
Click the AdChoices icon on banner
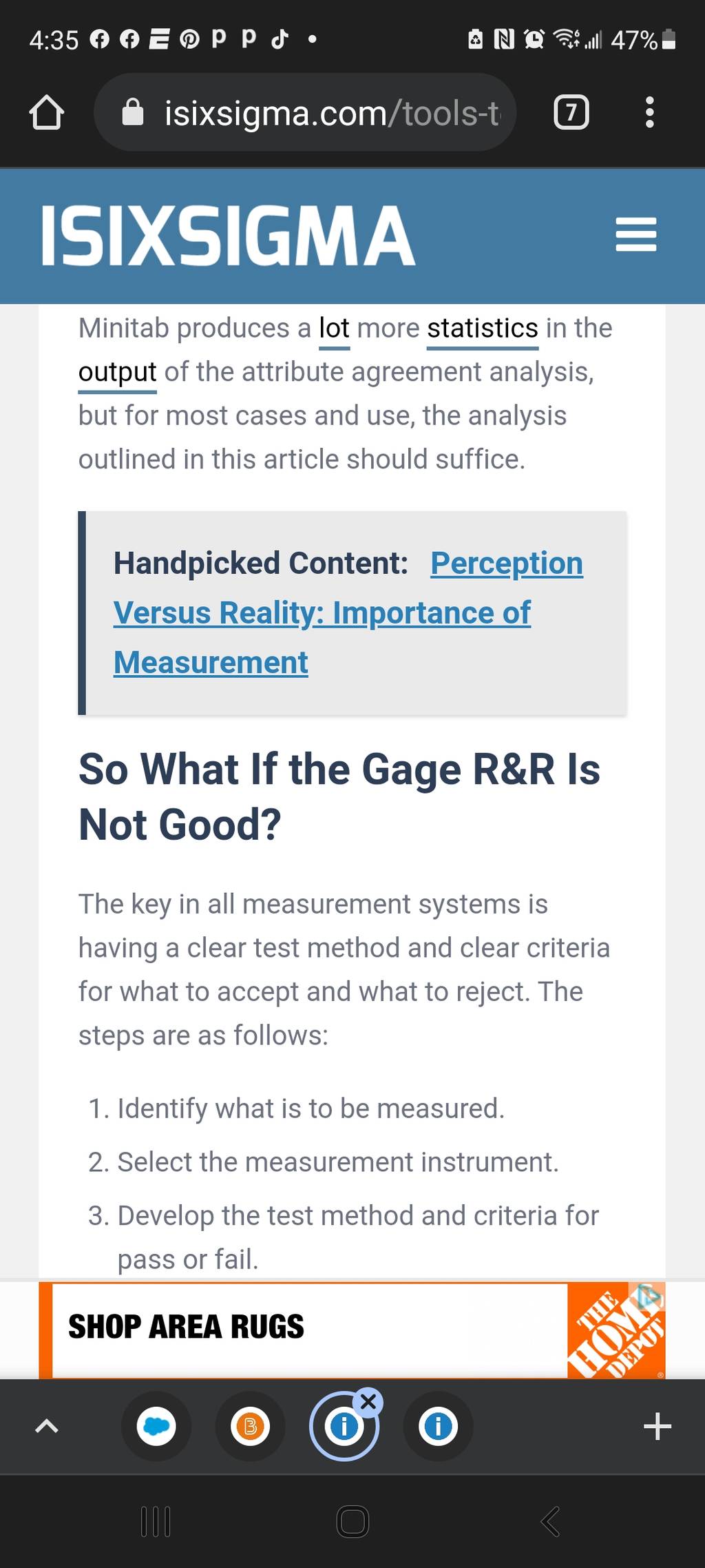pos(650,1297)
